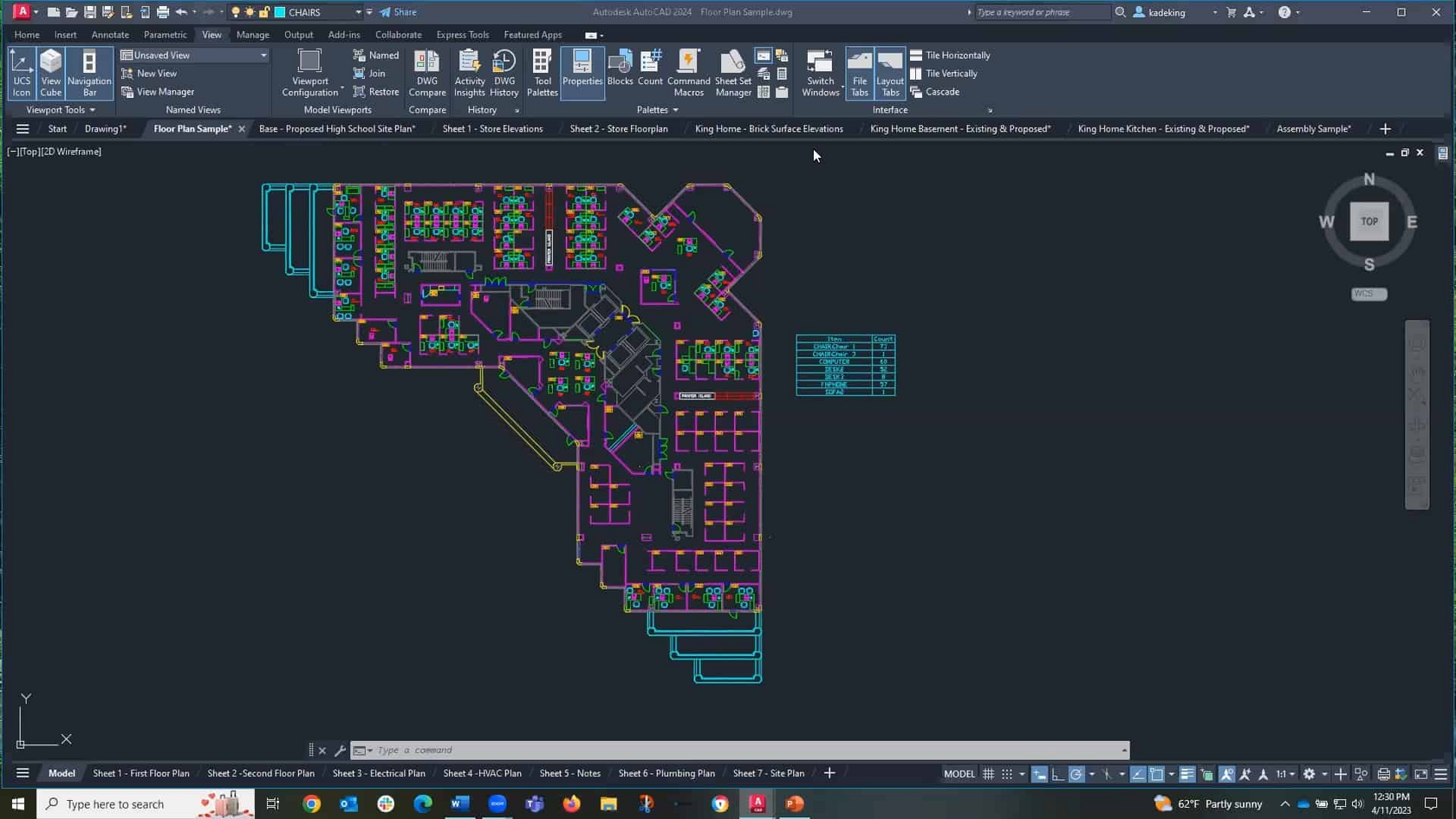The image size is (1456, 819).
Task: Open file with the Open folder icon
Action: (x=71, y=12)
